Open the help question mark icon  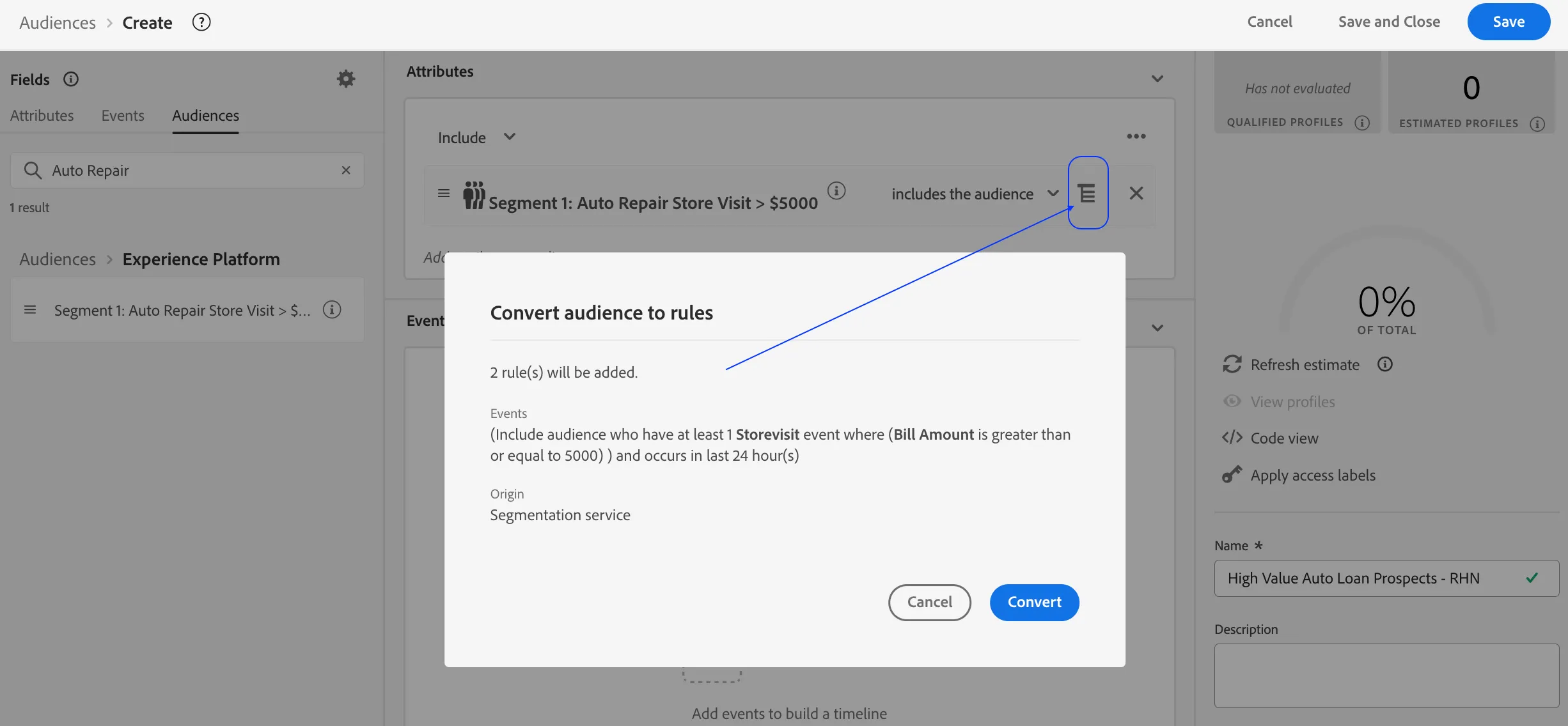coord(201,22)
